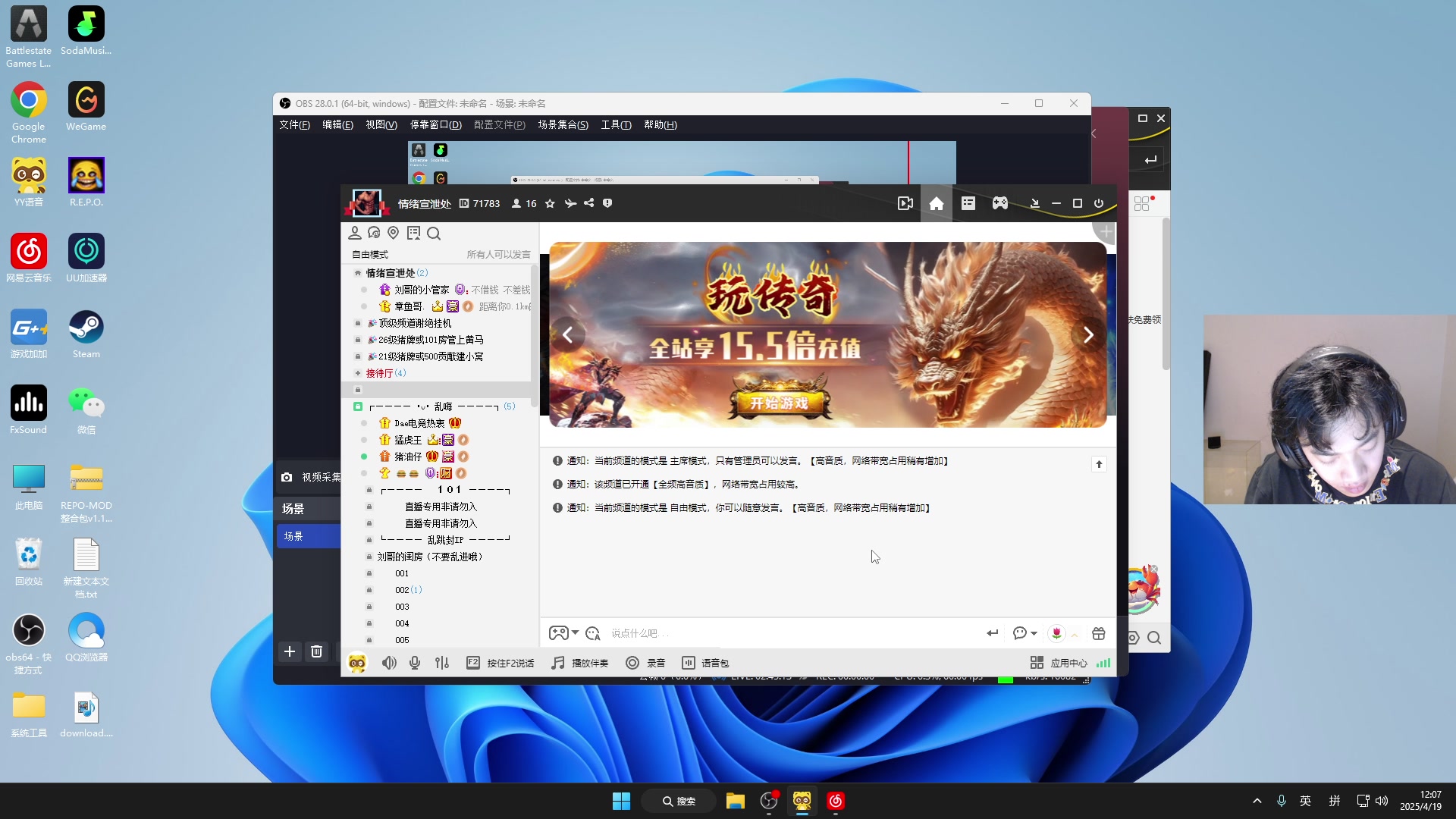Open OBS 文件(F) menu
The image size is (1456, 819).
pos(294,125)
